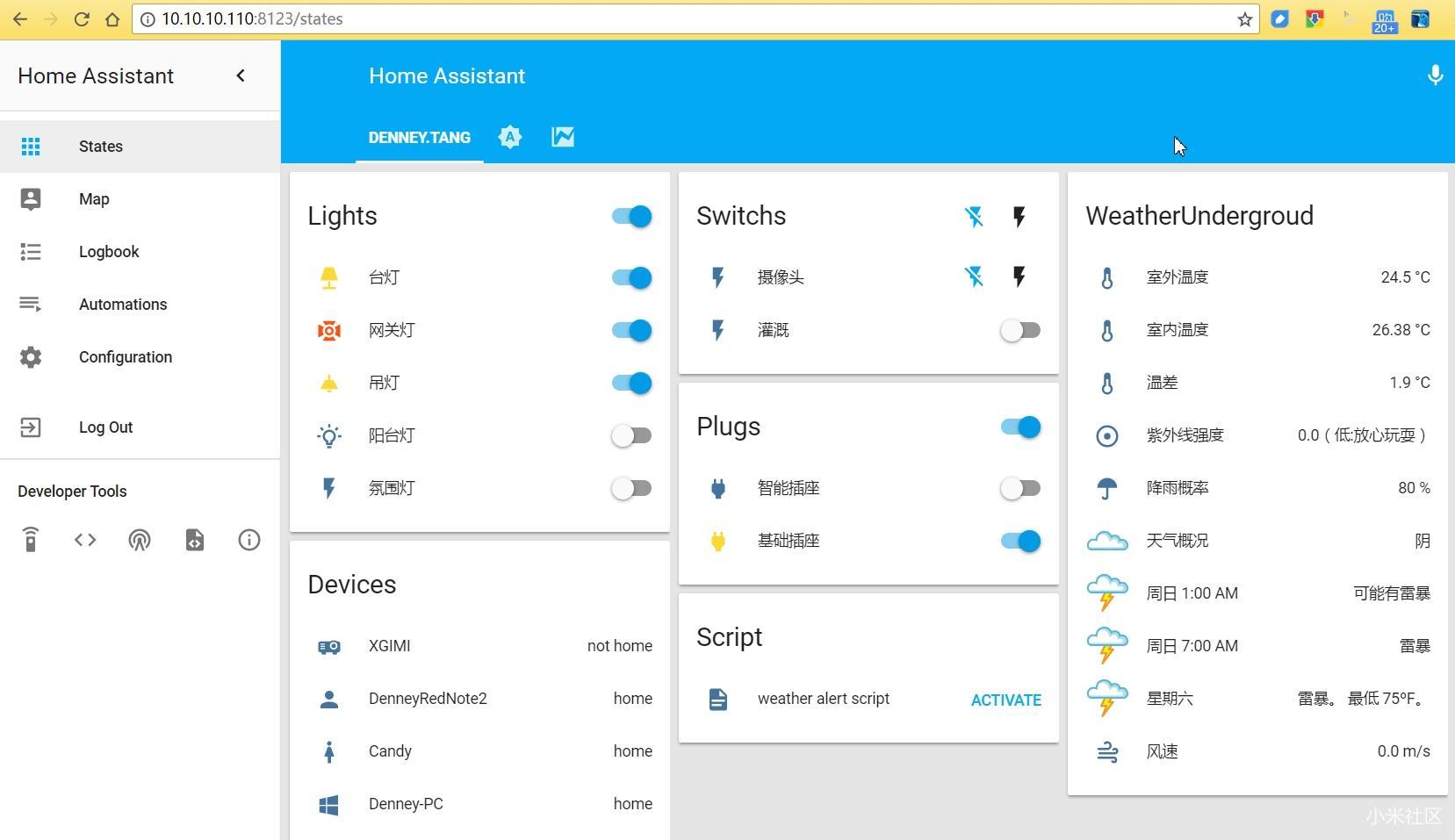This screenshot has height=840, width=1455.
Task: Click the yellow 基础插座 plug icon
Action: (x=718, y=541)
